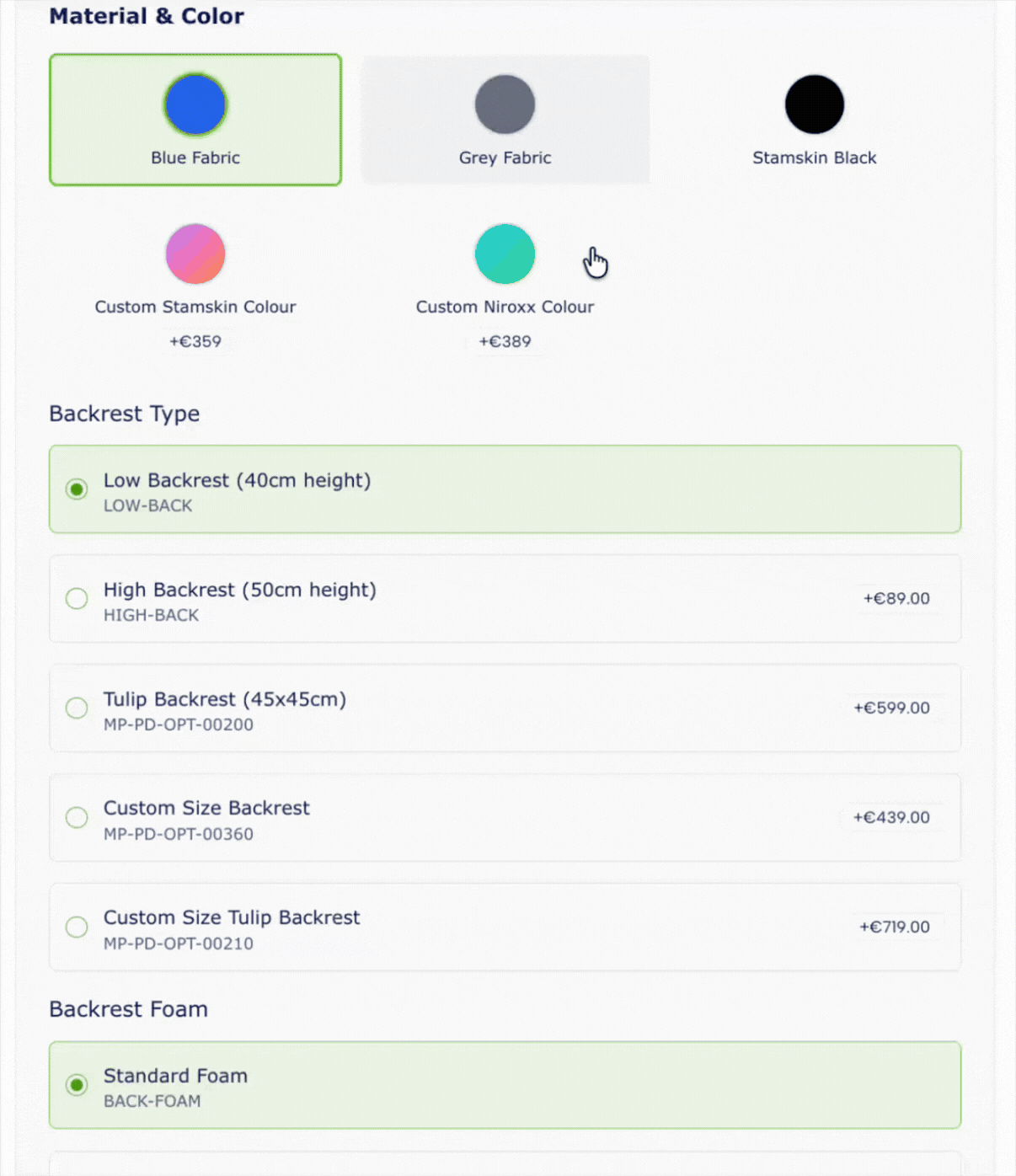The height and width of the screenshot is (1176, 1016).
Task: Select Low Backrest radio button
Action: pyautogui.click(x=77, y=489)
